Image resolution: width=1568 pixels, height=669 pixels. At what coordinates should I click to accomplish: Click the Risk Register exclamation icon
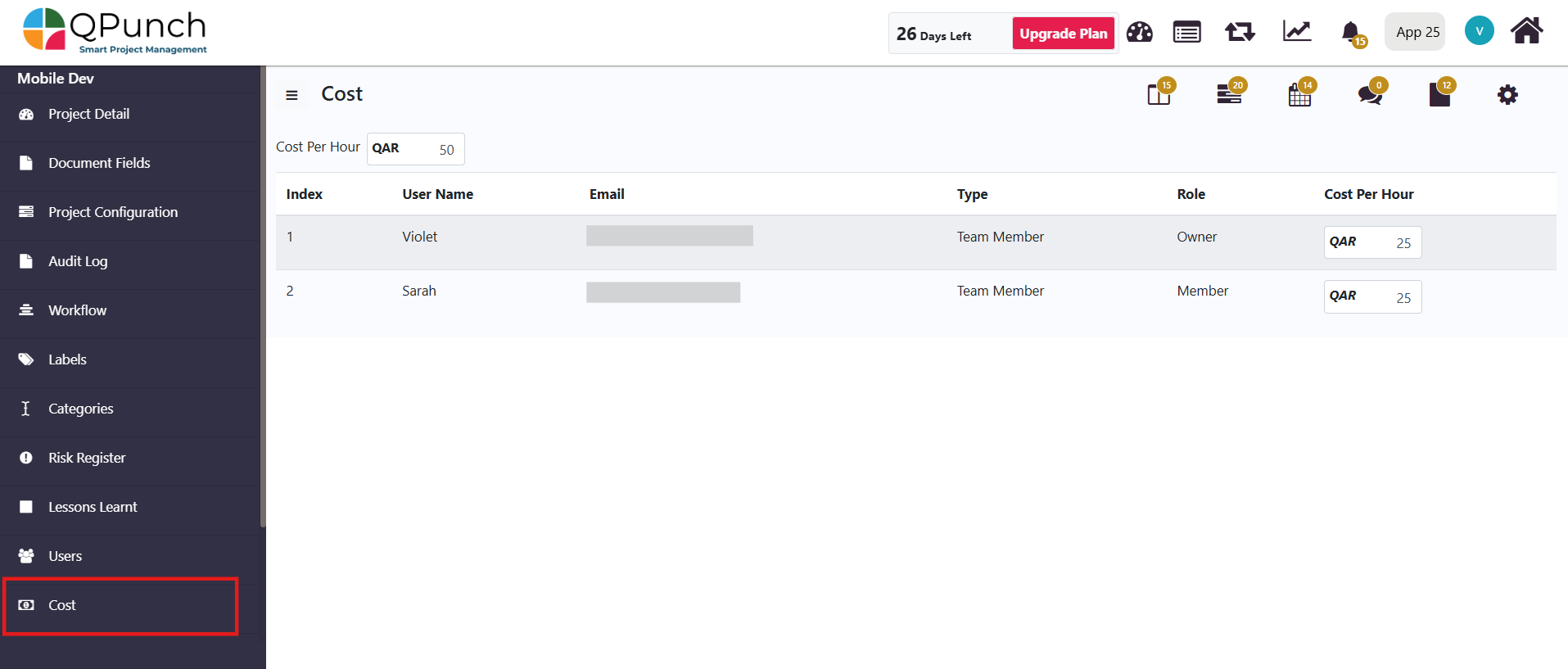[x=26, y=458]
